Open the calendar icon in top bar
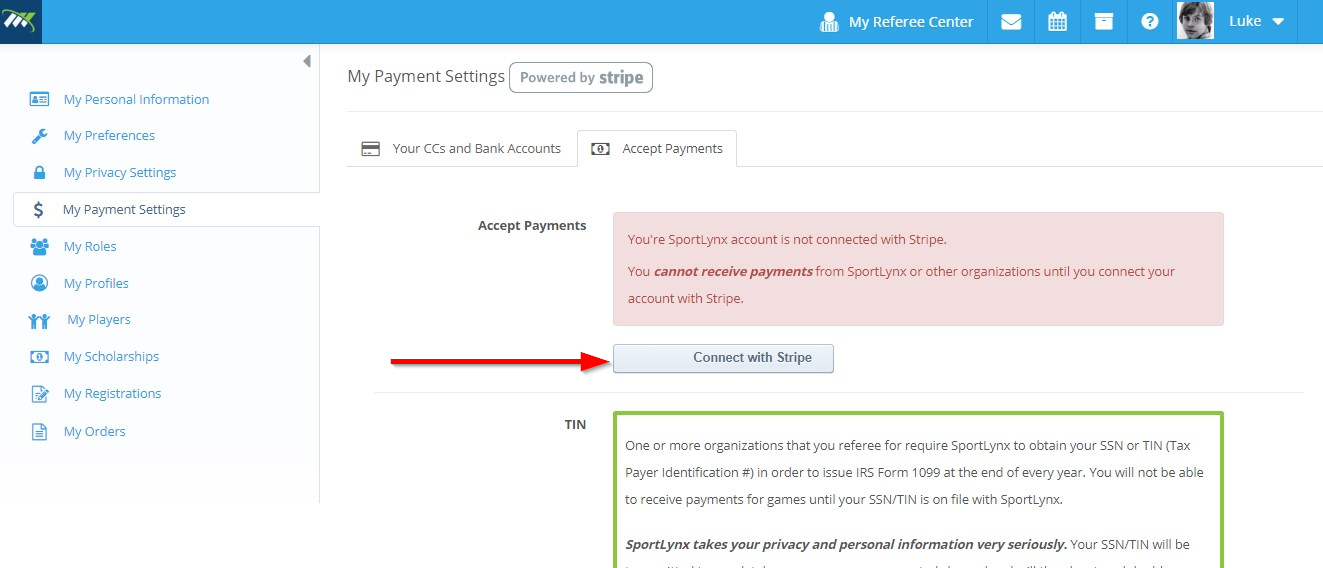The image size is (1323, 568). (1057, 21)
